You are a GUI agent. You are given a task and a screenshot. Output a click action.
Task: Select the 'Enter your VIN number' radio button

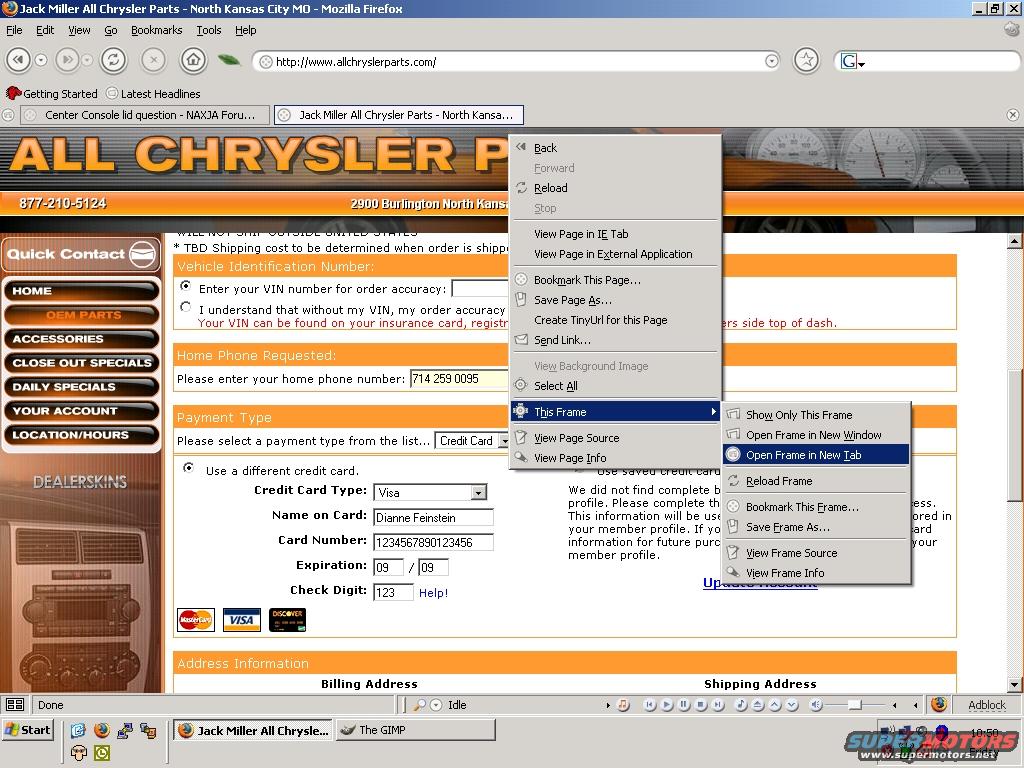pos(186,287)
